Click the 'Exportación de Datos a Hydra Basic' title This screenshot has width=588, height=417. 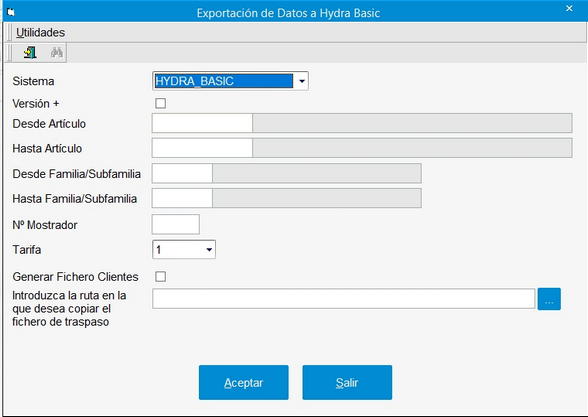pos(288,13)
